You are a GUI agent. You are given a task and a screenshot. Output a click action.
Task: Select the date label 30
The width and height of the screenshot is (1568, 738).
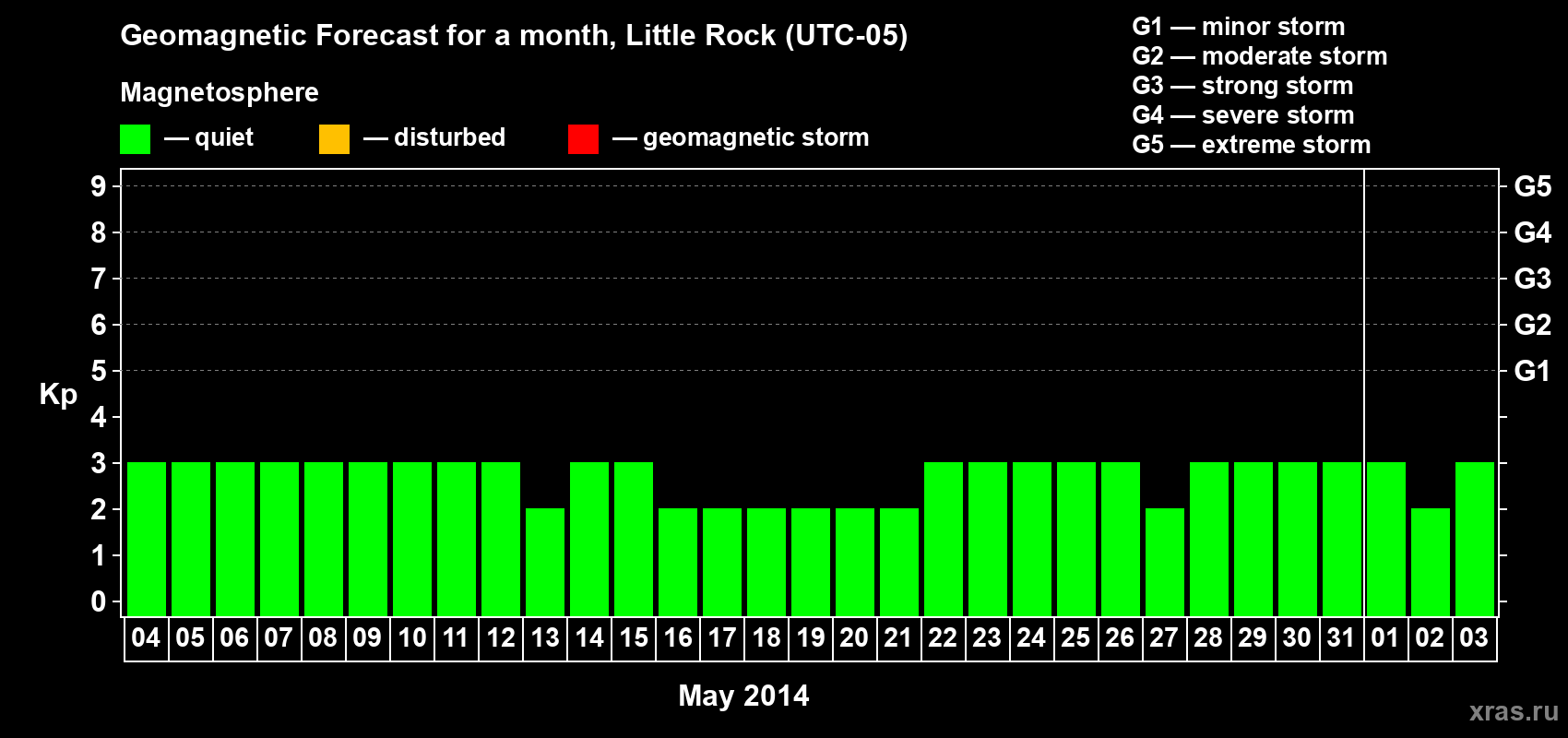pos(1297,637)
